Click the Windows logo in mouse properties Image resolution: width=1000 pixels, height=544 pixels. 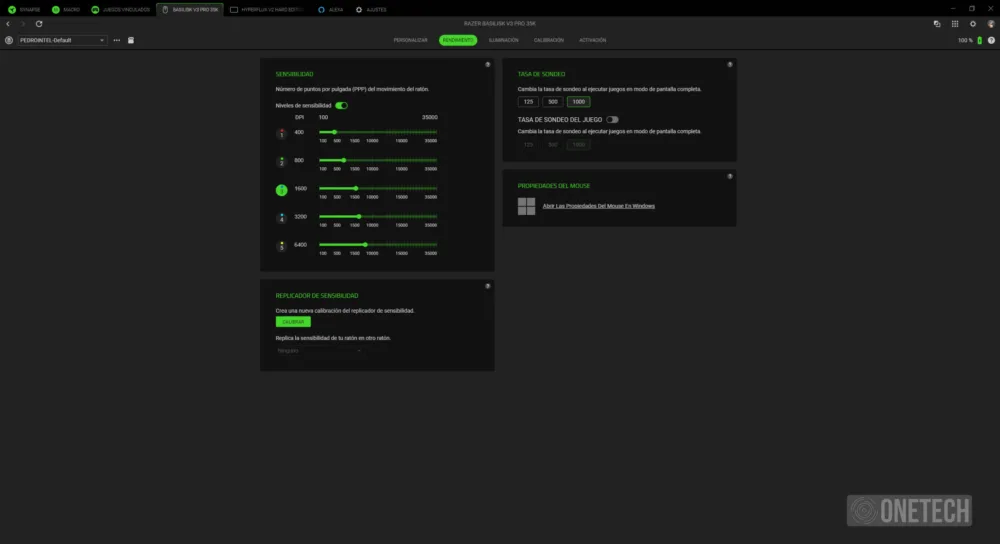(x=526, y=206)
